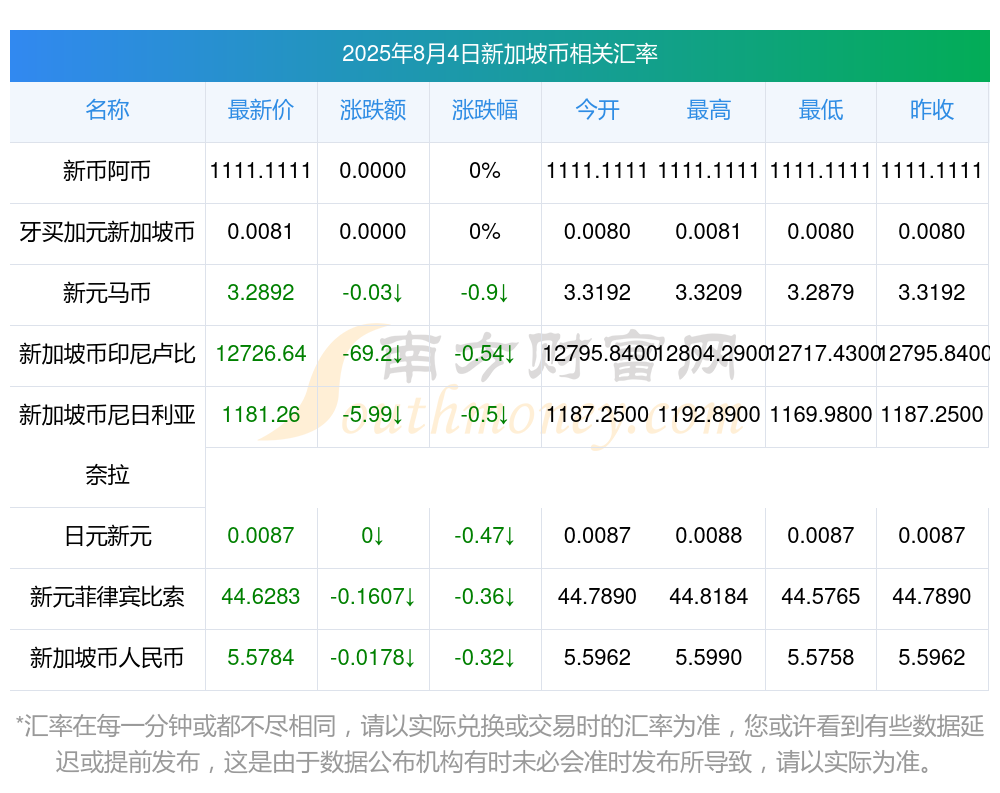Click latest price 1181.26

[x=260, y=415]
